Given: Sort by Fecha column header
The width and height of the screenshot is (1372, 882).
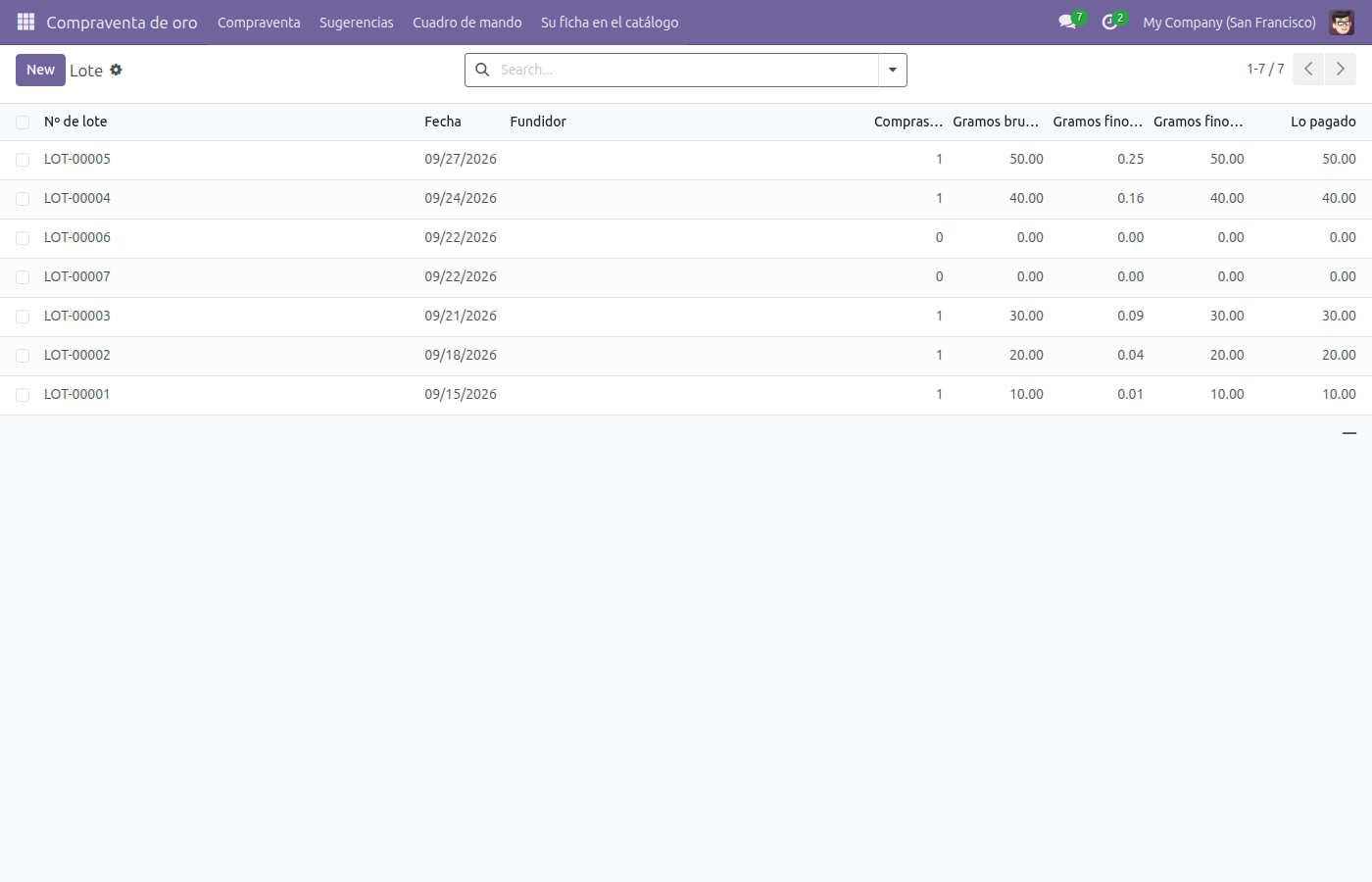Looking at the screenshot, I should coord(443,122).
